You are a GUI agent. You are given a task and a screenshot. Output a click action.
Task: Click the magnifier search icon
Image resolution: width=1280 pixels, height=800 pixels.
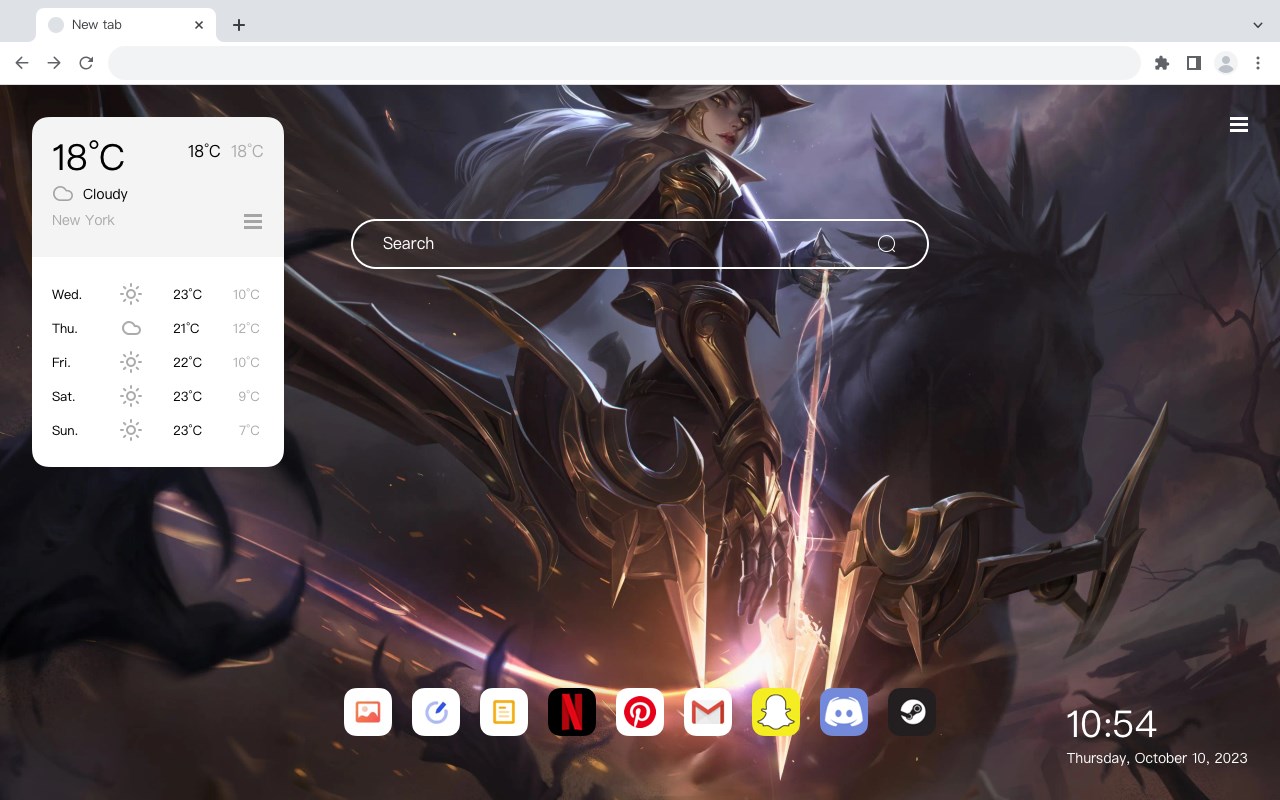click(887, 244)
